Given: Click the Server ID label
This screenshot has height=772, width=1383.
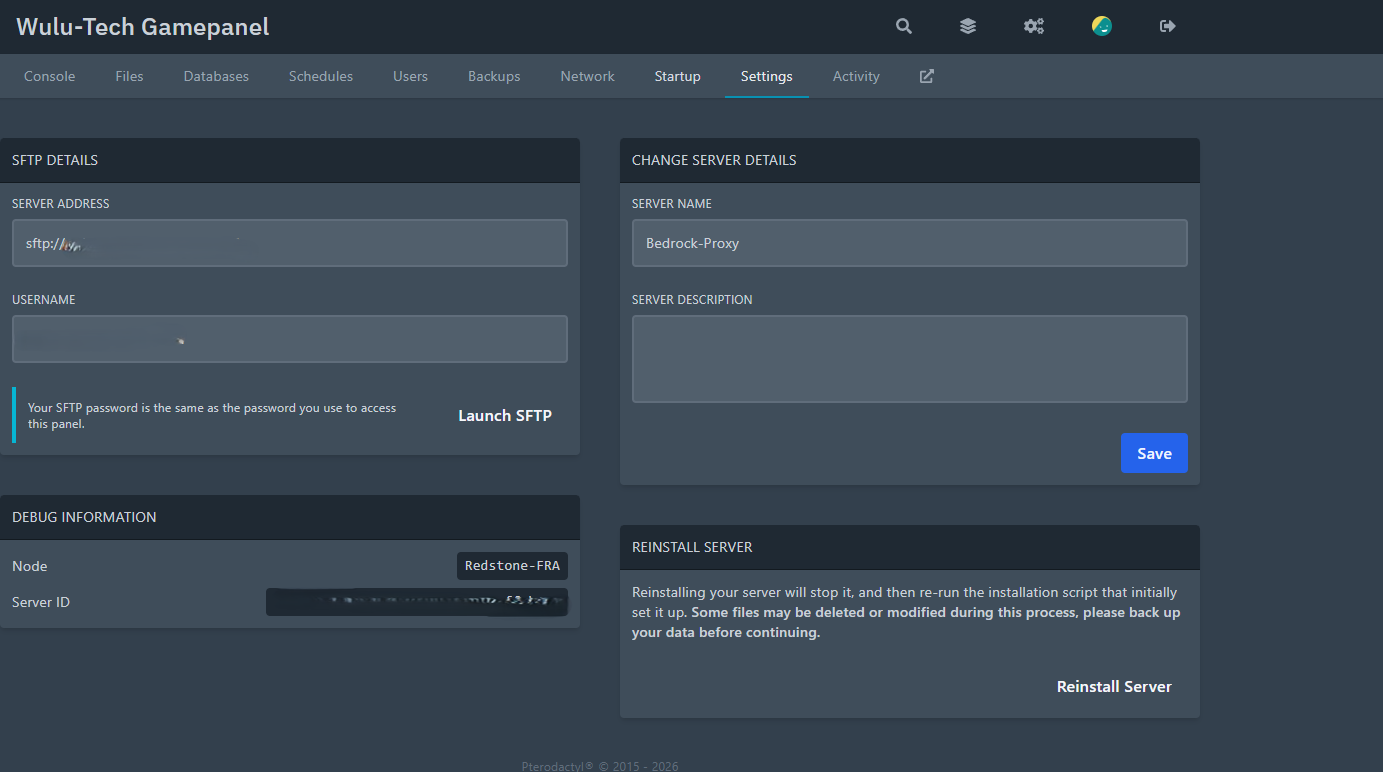Looking at the screenshot, I should tap(41, 602).
